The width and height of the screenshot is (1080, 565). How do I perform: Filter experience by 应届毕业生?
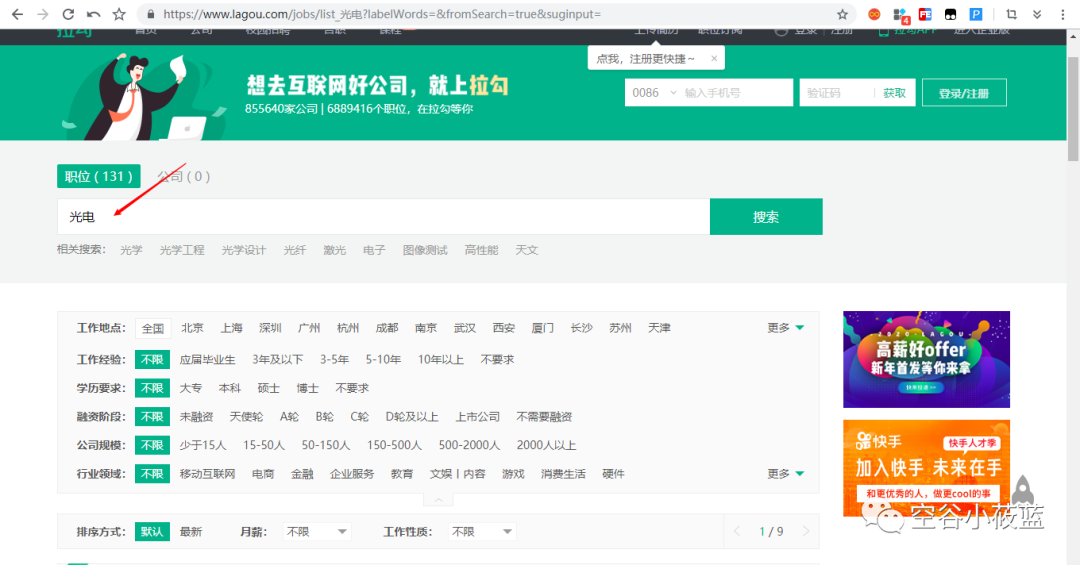coord(207,360)
